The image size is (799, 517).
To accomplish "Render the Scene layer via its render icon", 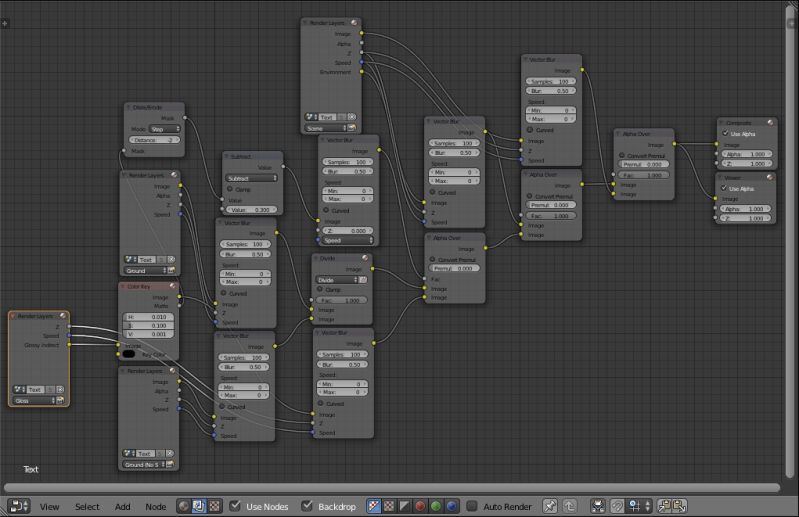I will 352,128.
